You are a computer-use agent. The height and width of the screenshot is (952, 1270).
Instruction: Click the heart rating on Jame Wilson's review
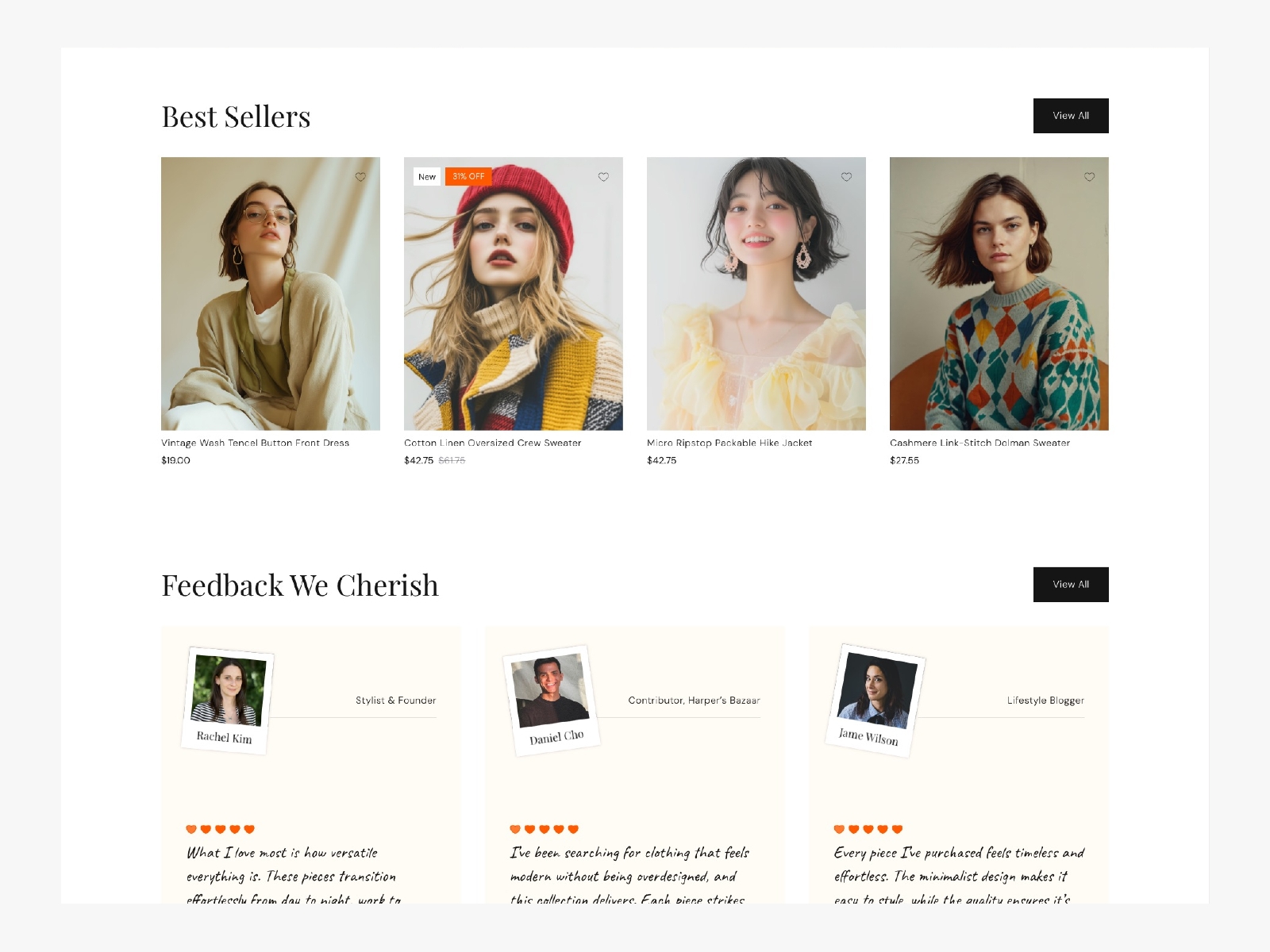coord(868,829)
